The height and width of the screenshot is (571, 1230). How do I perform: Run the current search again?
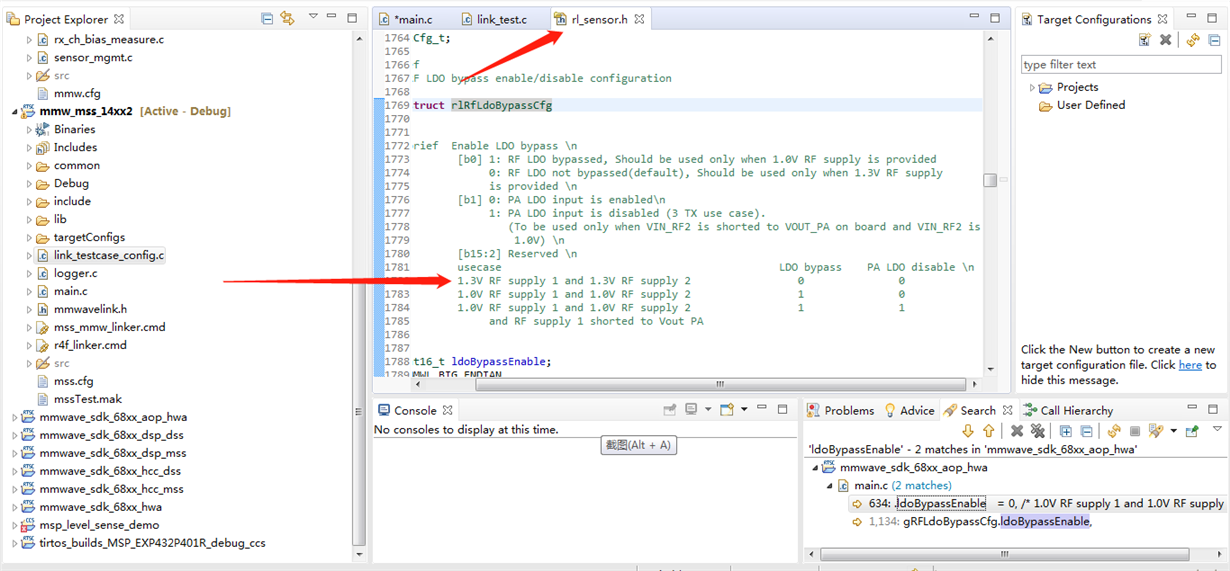point(1114,431)
